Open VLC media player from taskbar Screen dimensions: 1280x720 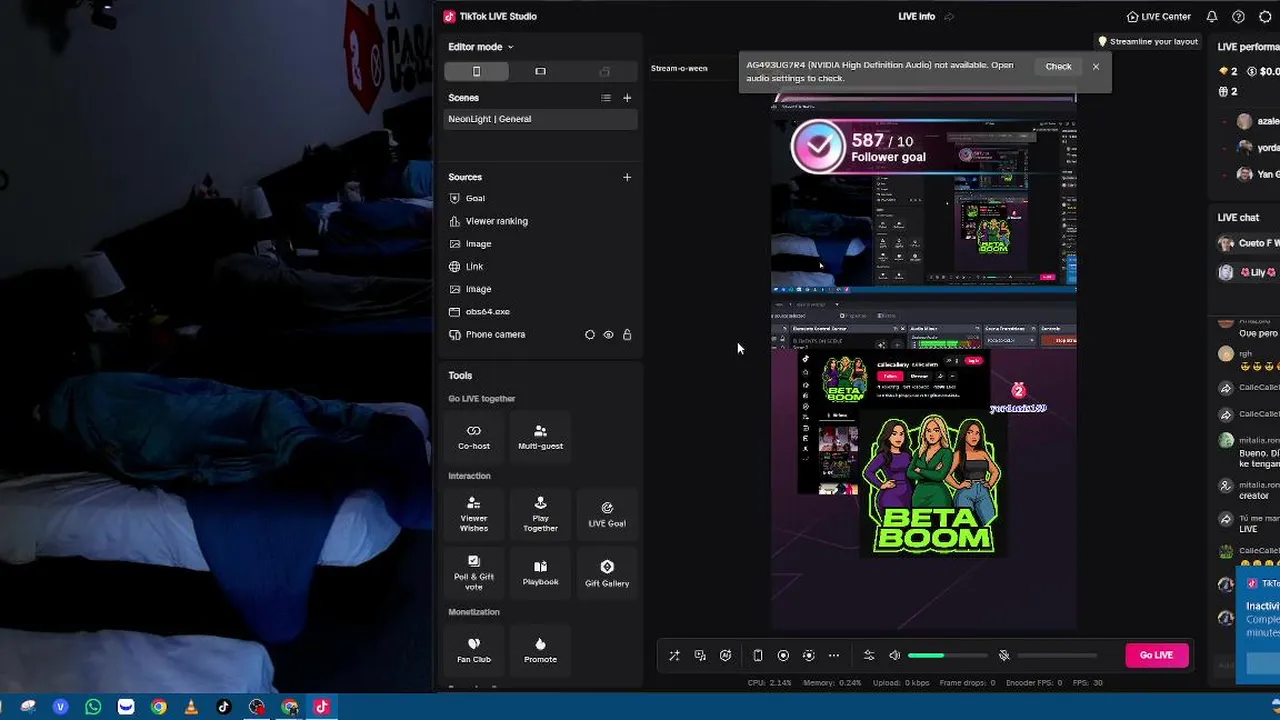coord(191,707)
